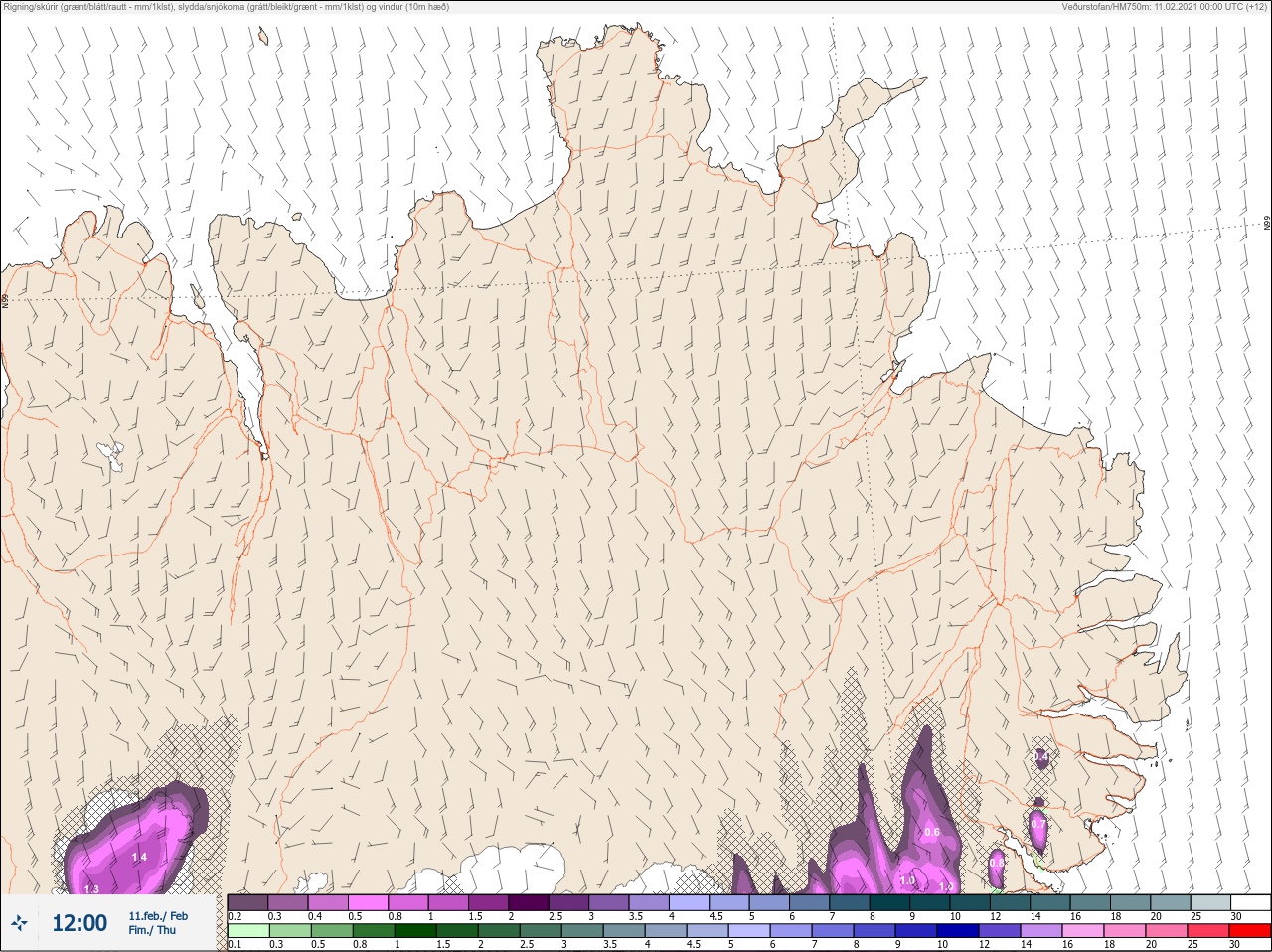The height and width of the screenshot is (952, 1272).
Task: Click the 'N99' latitude label at the right edge
Action: (x=1267, y=223)
